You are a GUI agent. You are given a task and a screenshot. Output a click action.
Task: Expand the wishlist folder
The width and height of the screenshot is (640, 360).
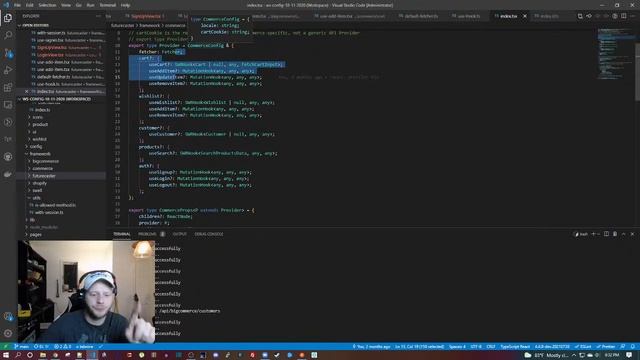point(39,139)
